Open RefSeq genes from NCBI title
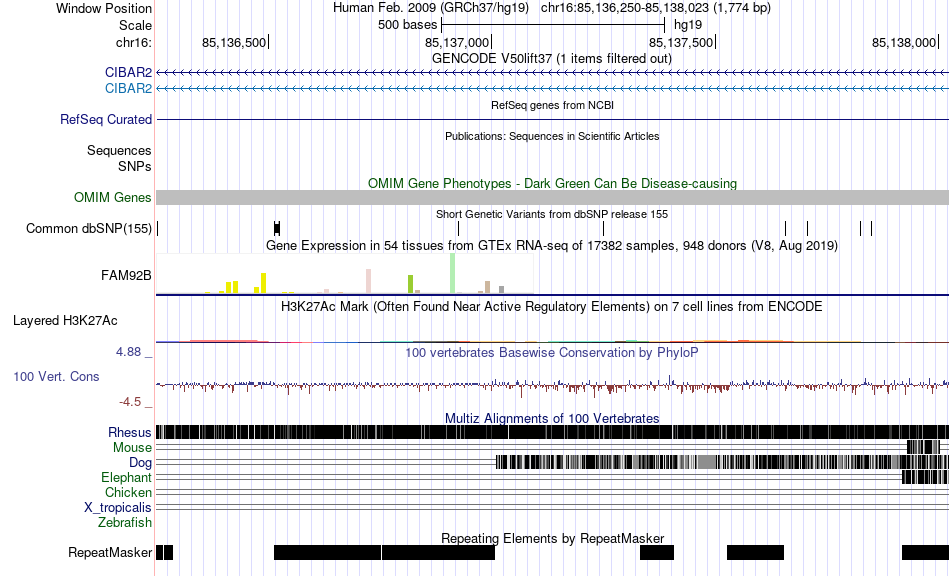Viewport: 950px width, 576px height. click(552, 105)
